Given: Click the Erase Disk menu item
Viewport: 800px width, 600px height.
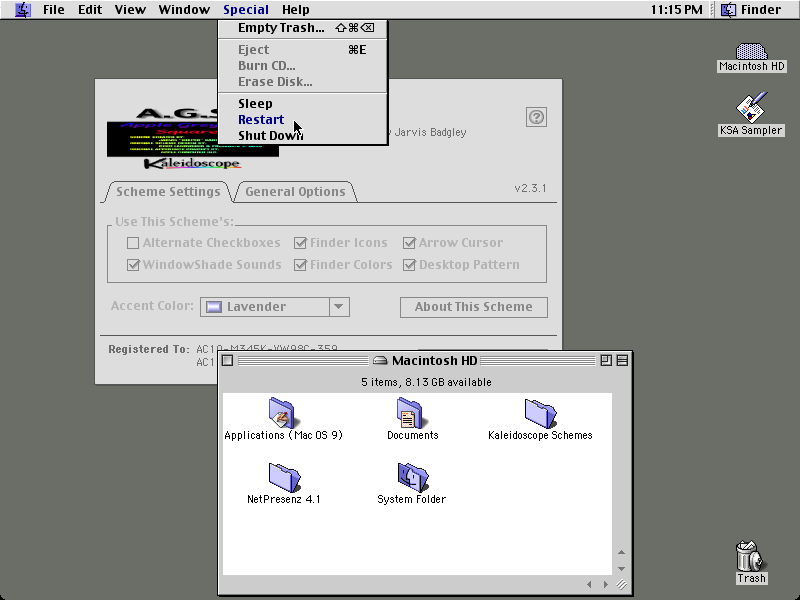Looking at the screenshot, I should pos(303,82).
